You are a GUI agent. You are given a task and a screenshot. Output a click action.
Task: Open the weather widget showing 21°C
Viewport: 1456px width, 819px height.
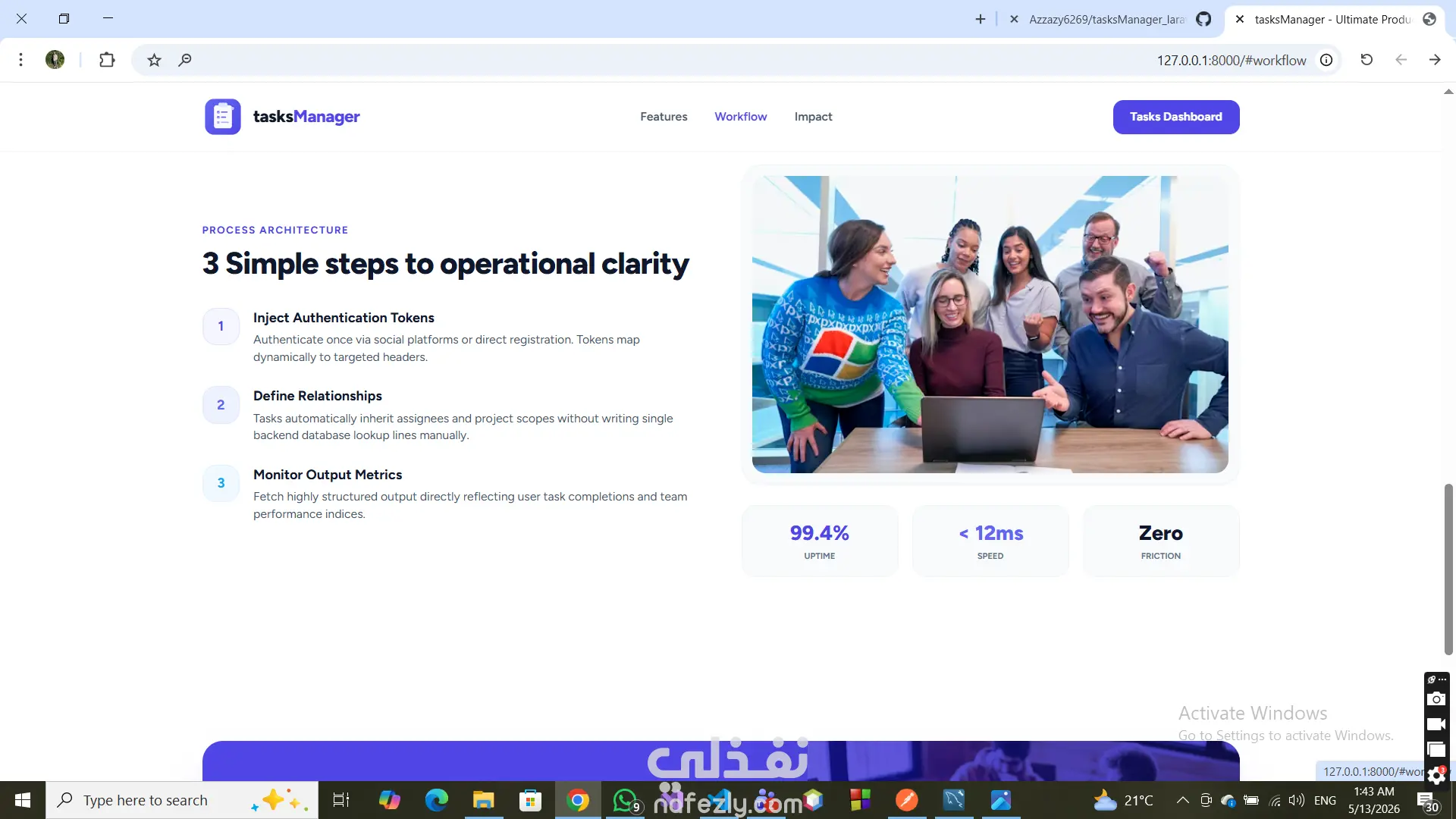pos(1123,800)
